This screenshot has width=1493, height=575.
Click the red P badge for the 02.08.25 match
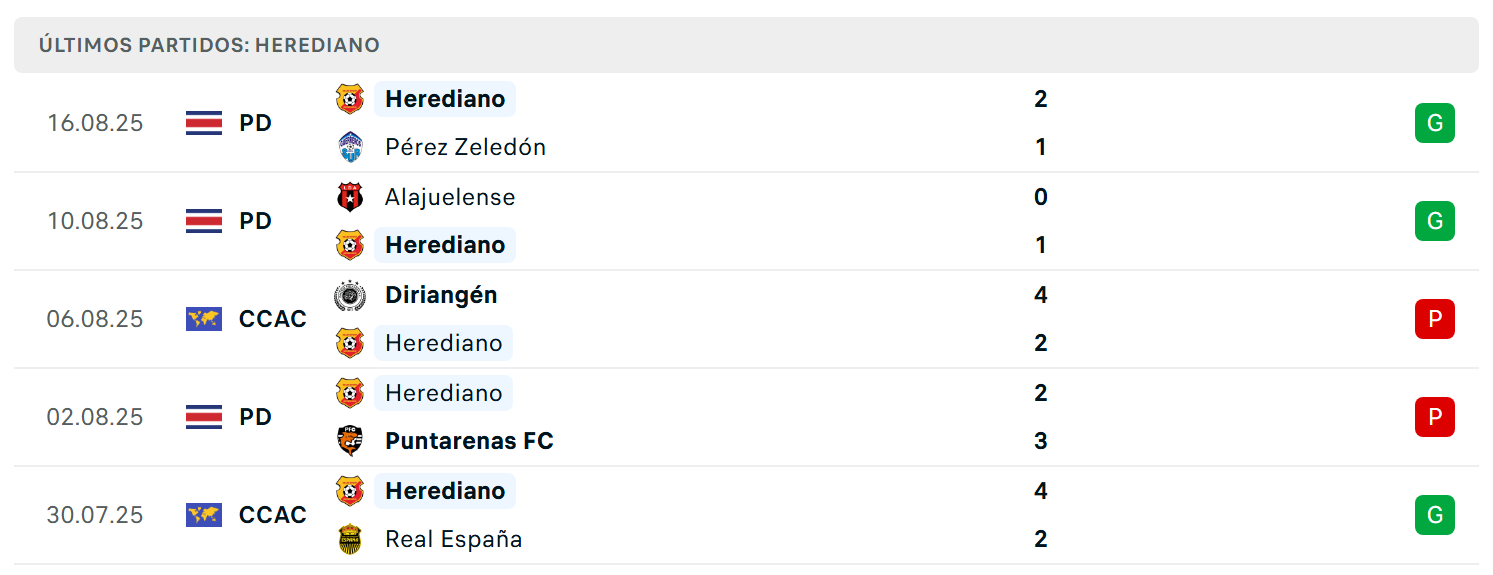point(1434,417)
